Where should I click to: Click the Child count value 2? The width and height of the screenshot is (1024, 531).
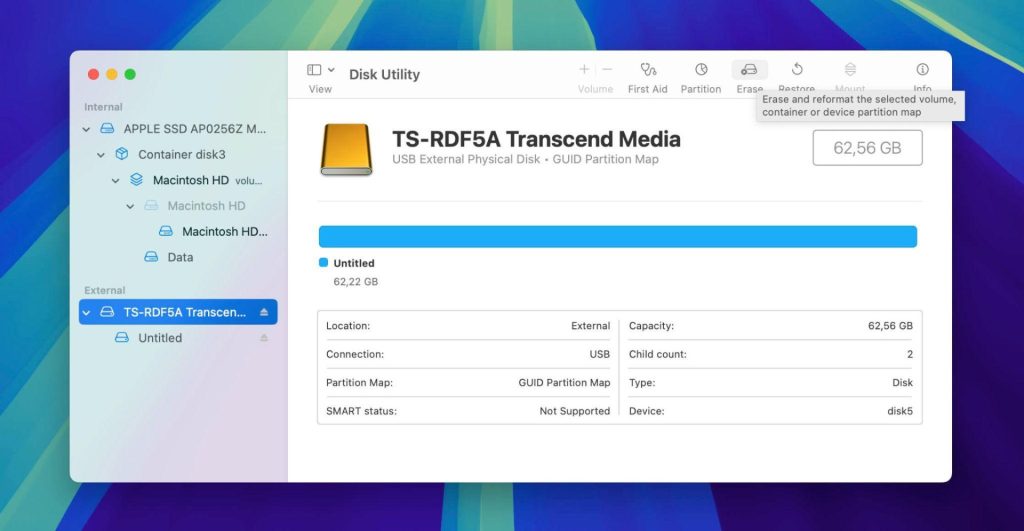[910, 354]
